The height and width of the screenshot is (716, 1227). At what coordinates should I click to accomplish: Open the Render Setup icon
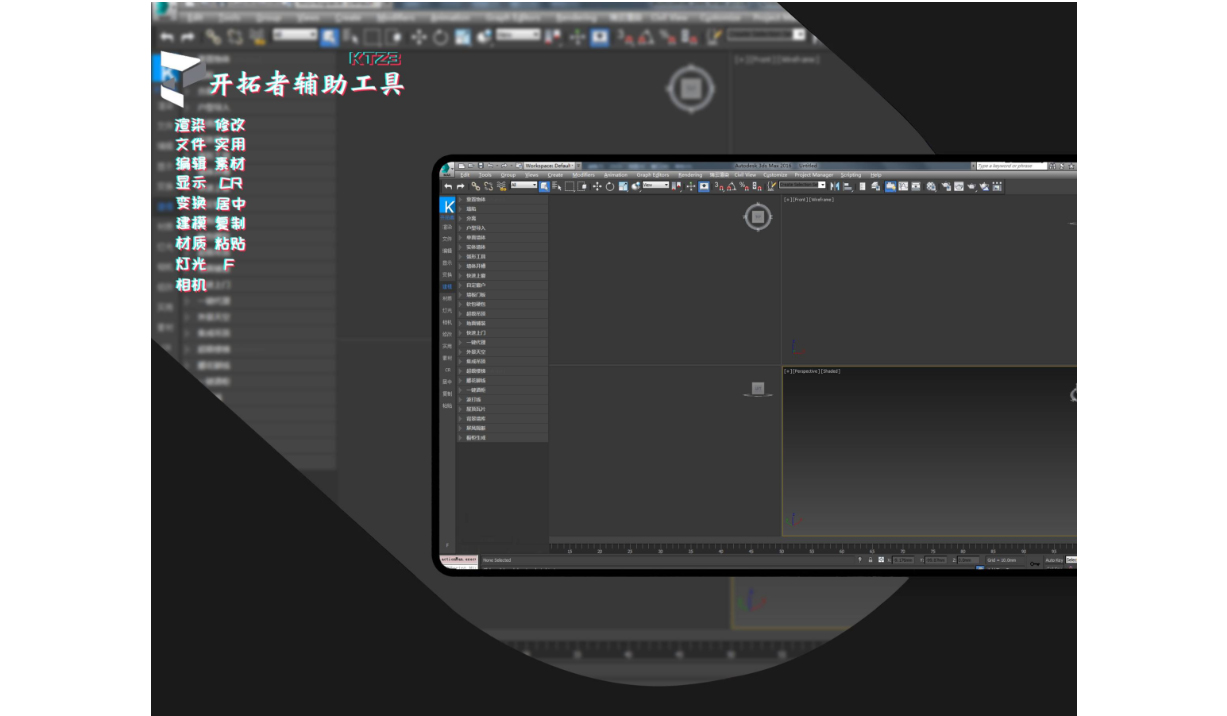(x=945, y=186)
